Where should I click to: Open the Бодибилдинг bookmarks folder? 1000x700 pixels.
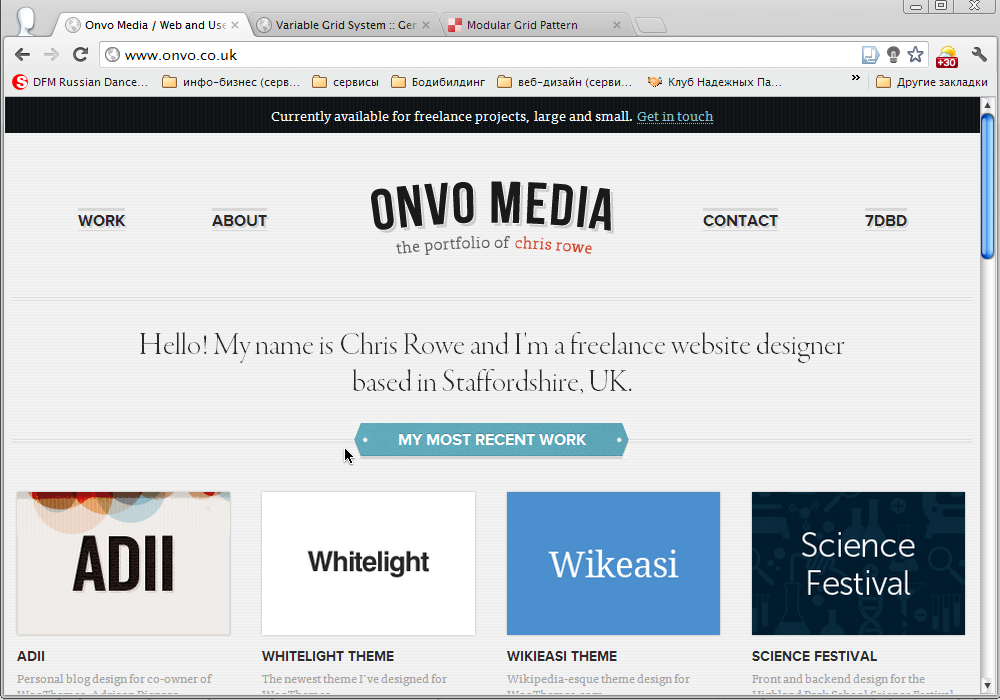(438, 82)
